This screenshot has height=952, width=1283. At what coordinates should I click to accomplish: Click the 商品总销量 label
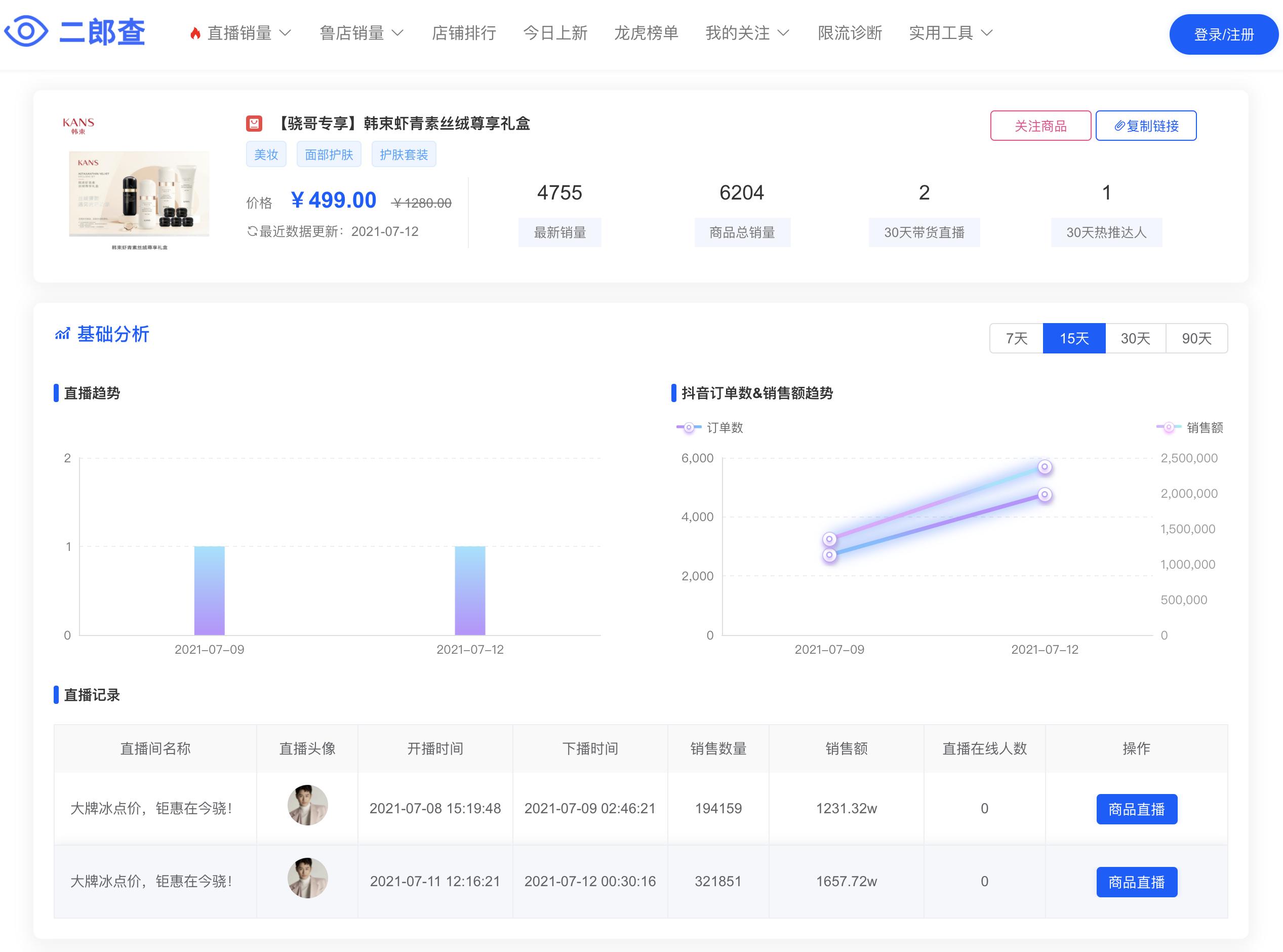[x=742, y=232]
